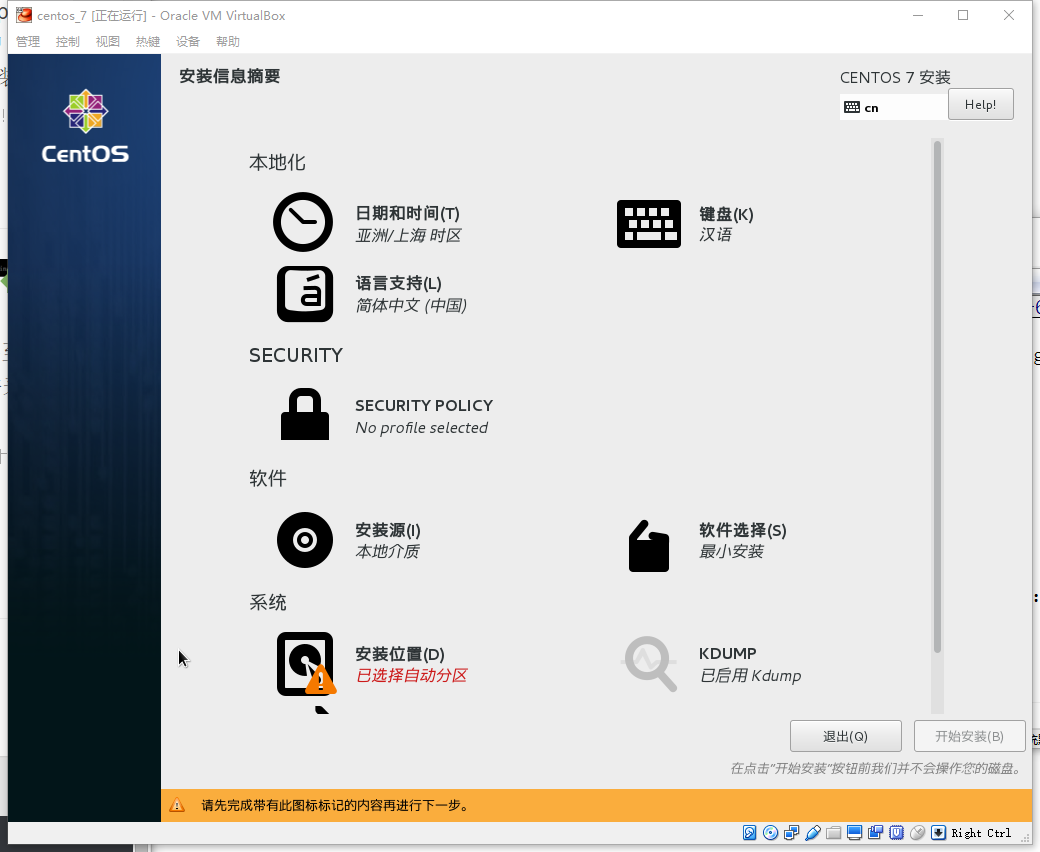This screenshot has width=1040, height=852.
Task: Open the 设备 menu
Action: (188, 42)
